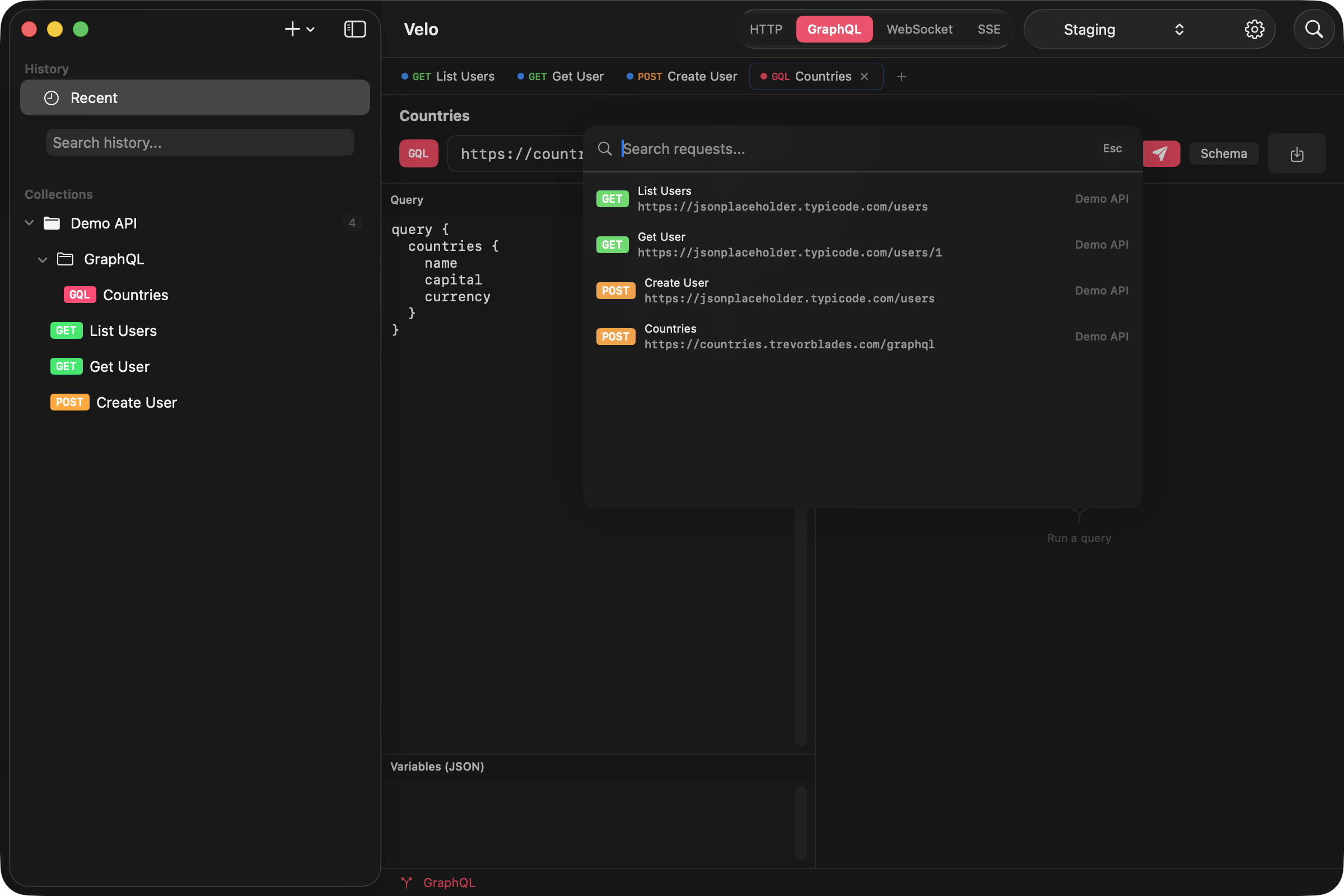Click the Variables (JSON) label
The width and height of the screenshot is (1344, 896).
(x=437, y=766)
